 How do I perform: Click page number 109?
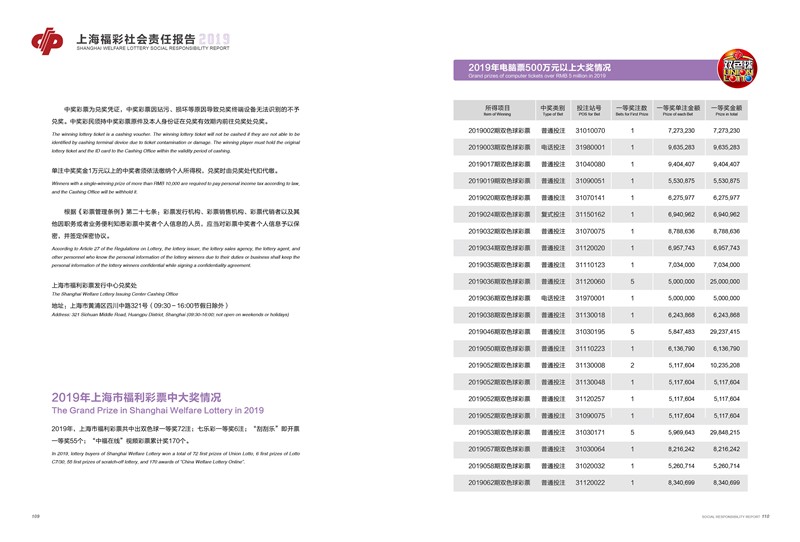point(36,516)
